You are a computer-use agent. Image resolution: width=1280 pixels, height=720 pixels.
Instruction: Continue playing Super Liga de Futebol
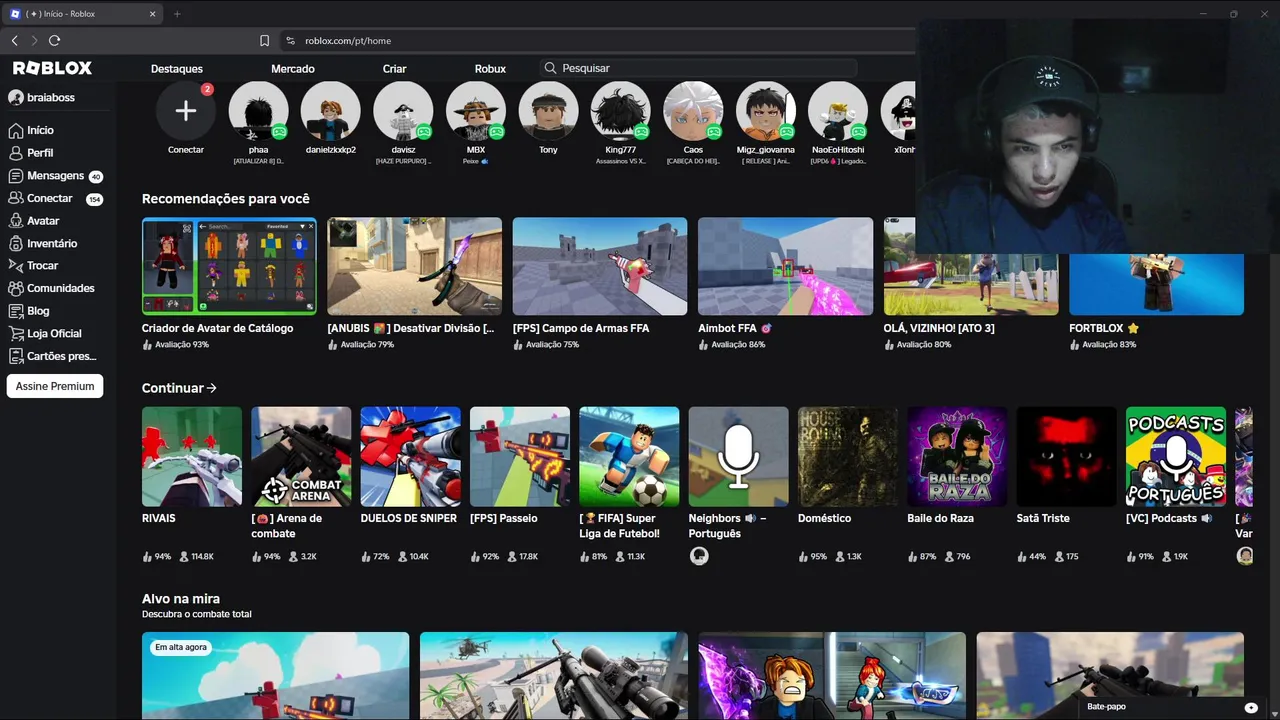(629, 456)
